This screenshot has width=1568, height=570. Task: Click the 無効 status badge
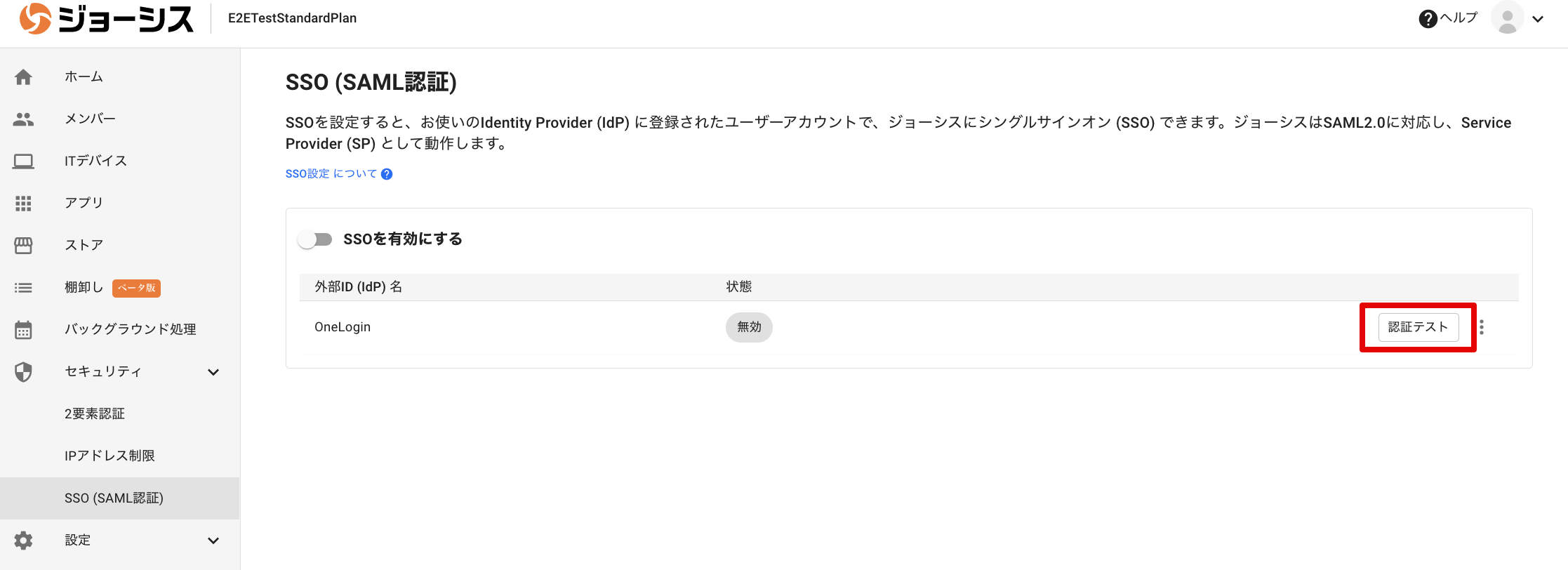click(749, 327)
